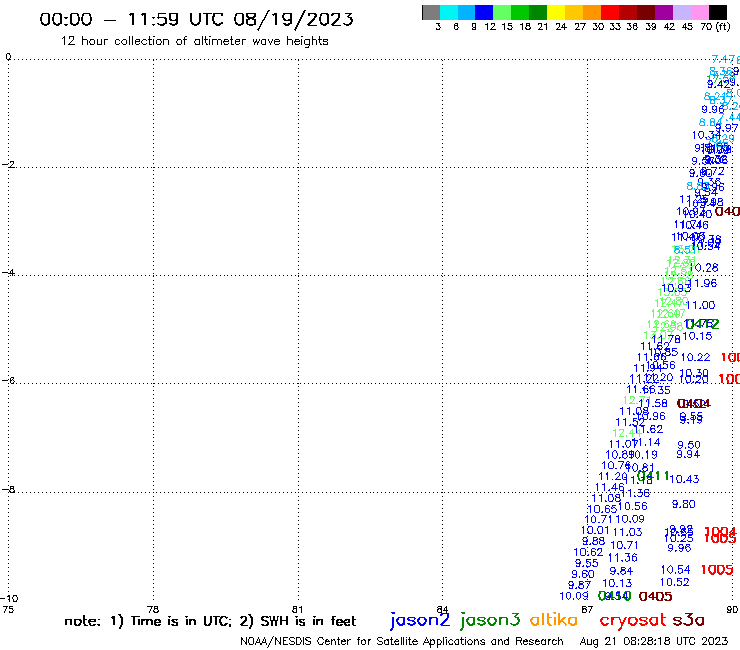
Task: Click the date range title '00:00 – 11:59 UTC 08/19/2023'
Action: 196,19
